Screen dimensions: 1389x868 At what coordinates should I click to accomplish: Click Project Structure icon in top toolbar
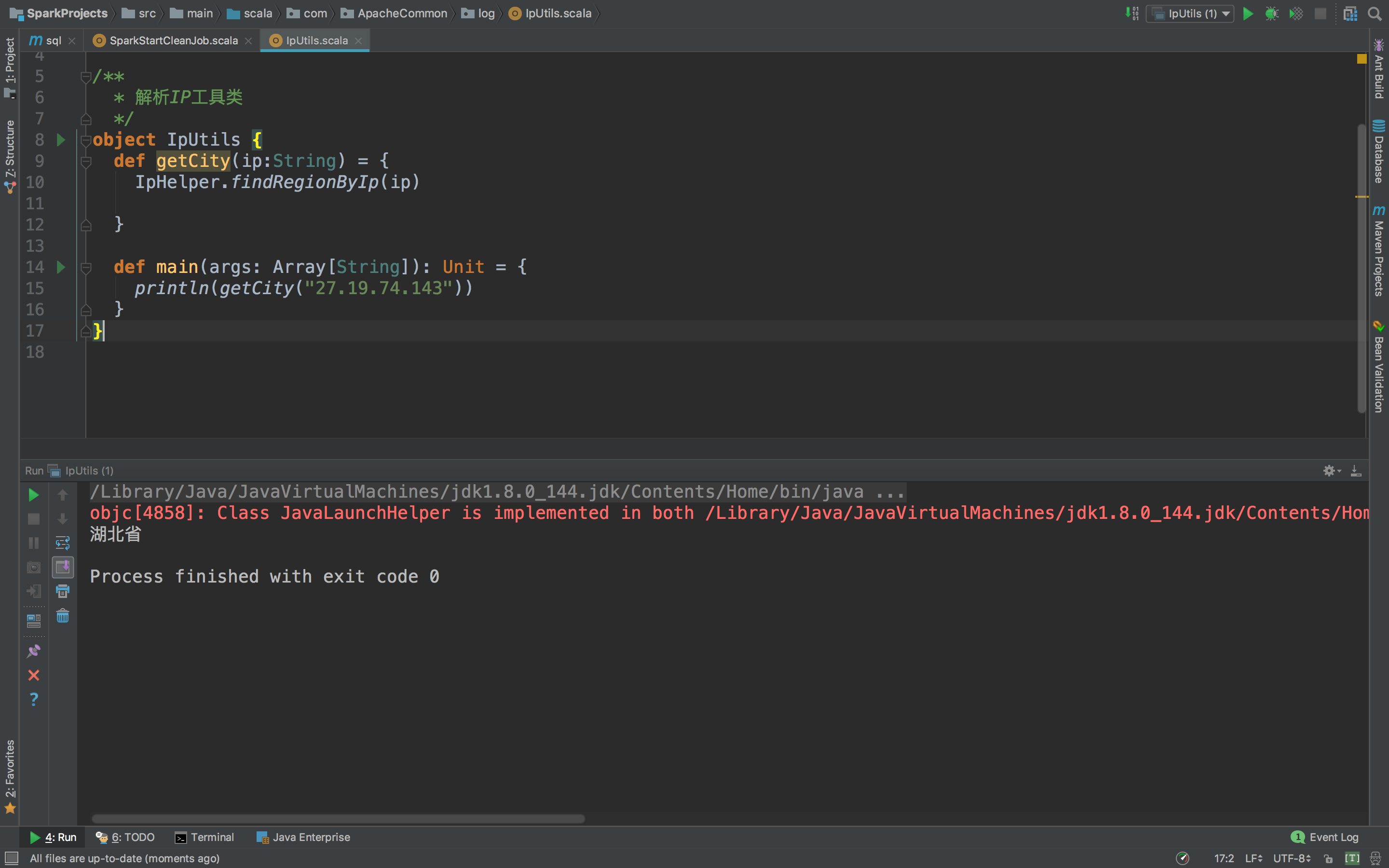[1350, 14]
